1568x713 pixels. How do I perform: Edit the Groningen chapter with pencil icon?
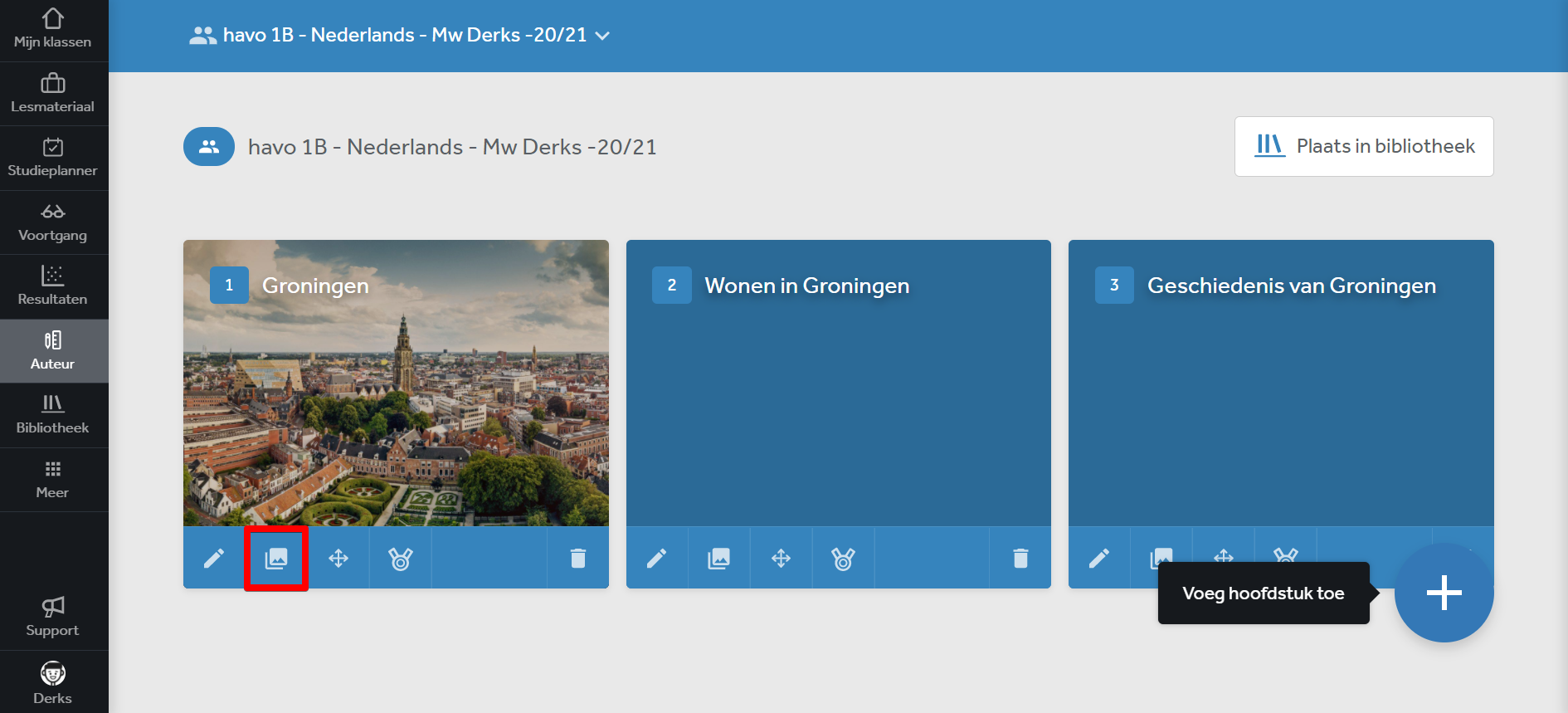coord(214,558)
